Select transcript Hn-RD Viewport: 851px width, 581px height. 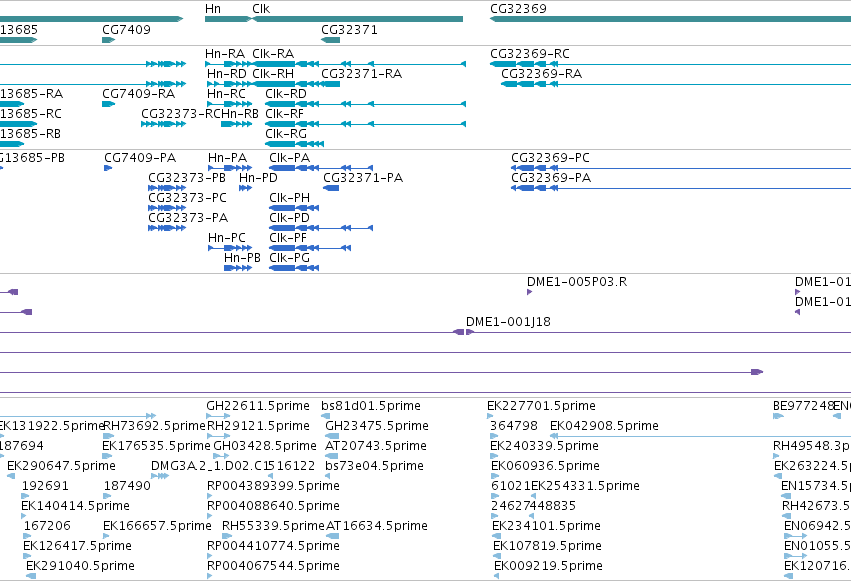pyautogui.click(x=227, y=74)
